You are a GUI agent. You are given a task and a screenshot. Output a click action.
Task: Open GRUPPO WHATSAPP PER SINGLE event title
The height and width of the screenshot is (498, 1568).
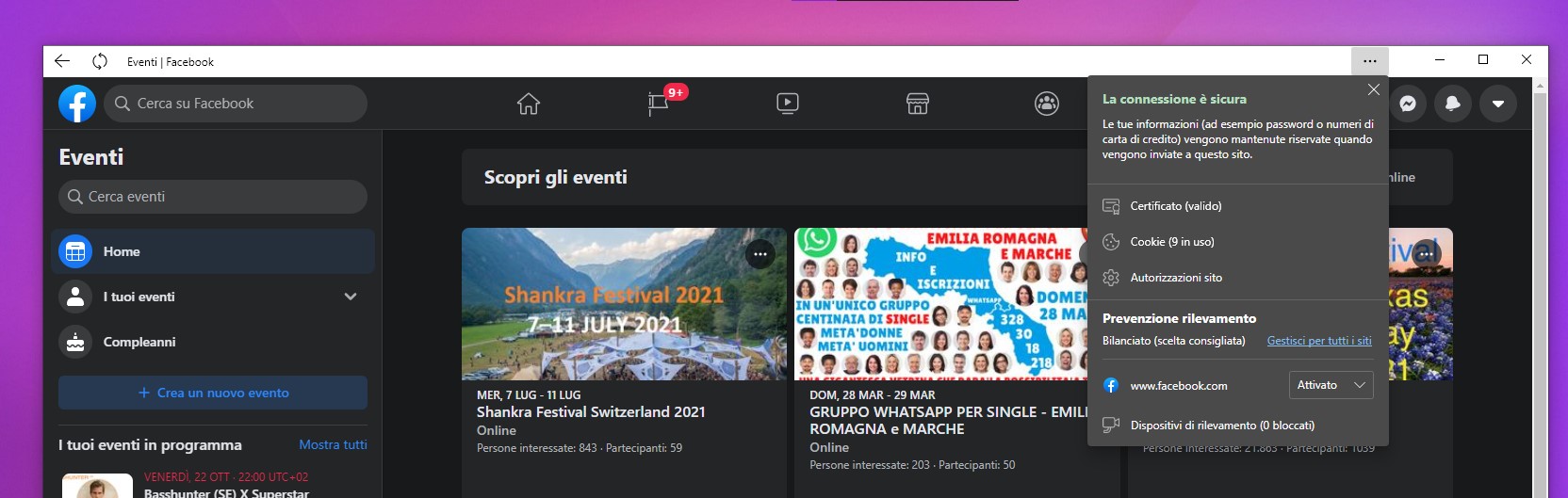coord(949,421)
